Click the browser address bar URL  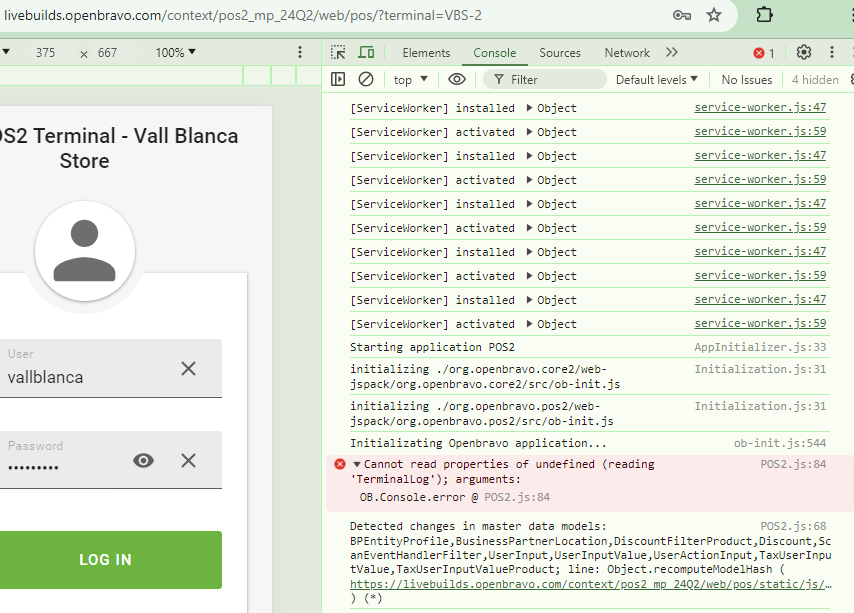click(243, 15)
